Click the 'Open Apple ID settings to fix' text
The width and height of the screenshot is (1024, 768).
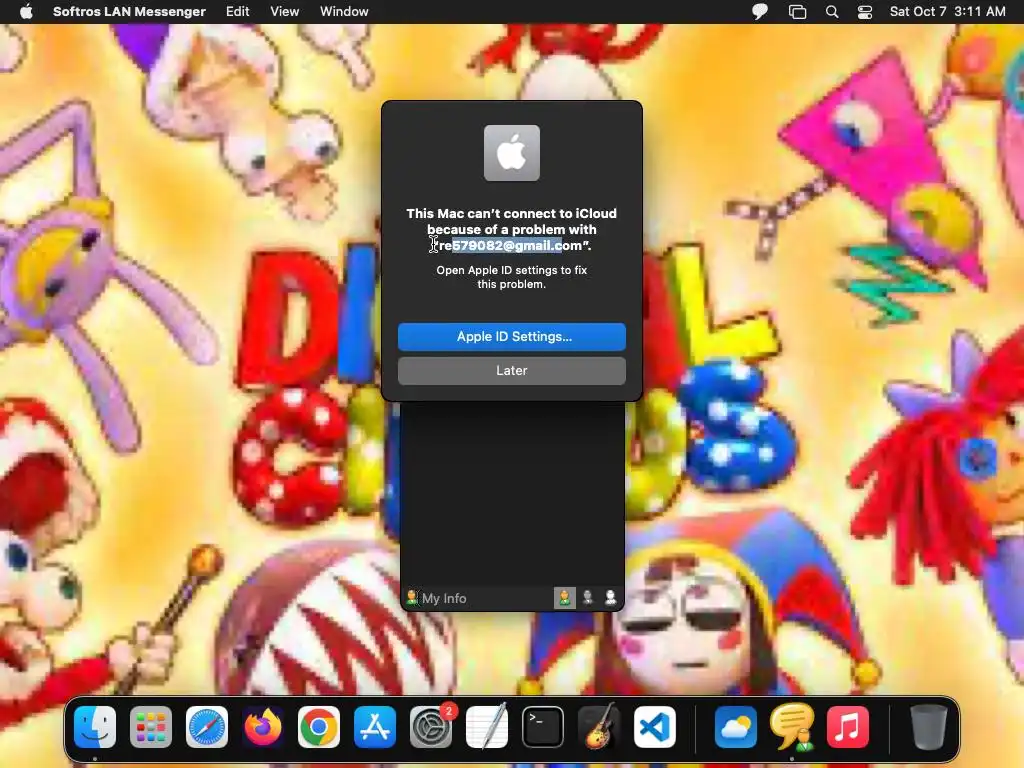click(x=511, y=270)
